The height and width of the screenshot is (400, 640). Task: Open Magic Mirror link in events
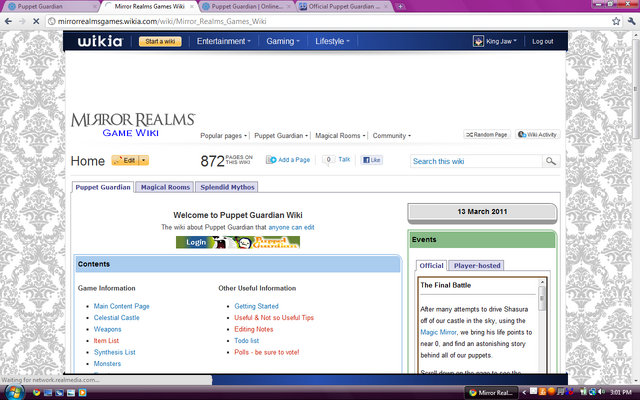coord(438,332)
